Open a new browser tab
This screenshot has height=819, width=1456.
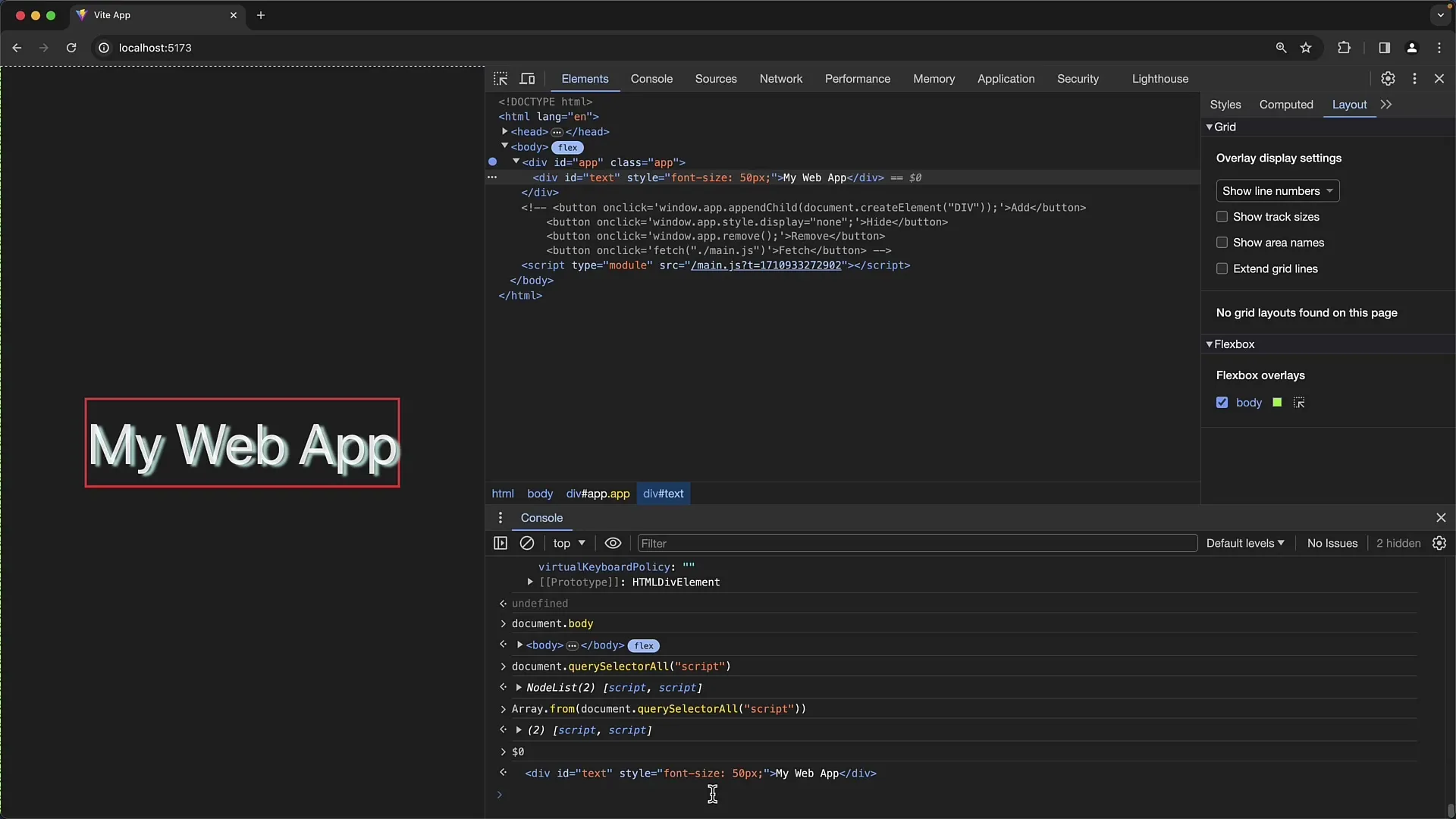click(x=261, y=15)
